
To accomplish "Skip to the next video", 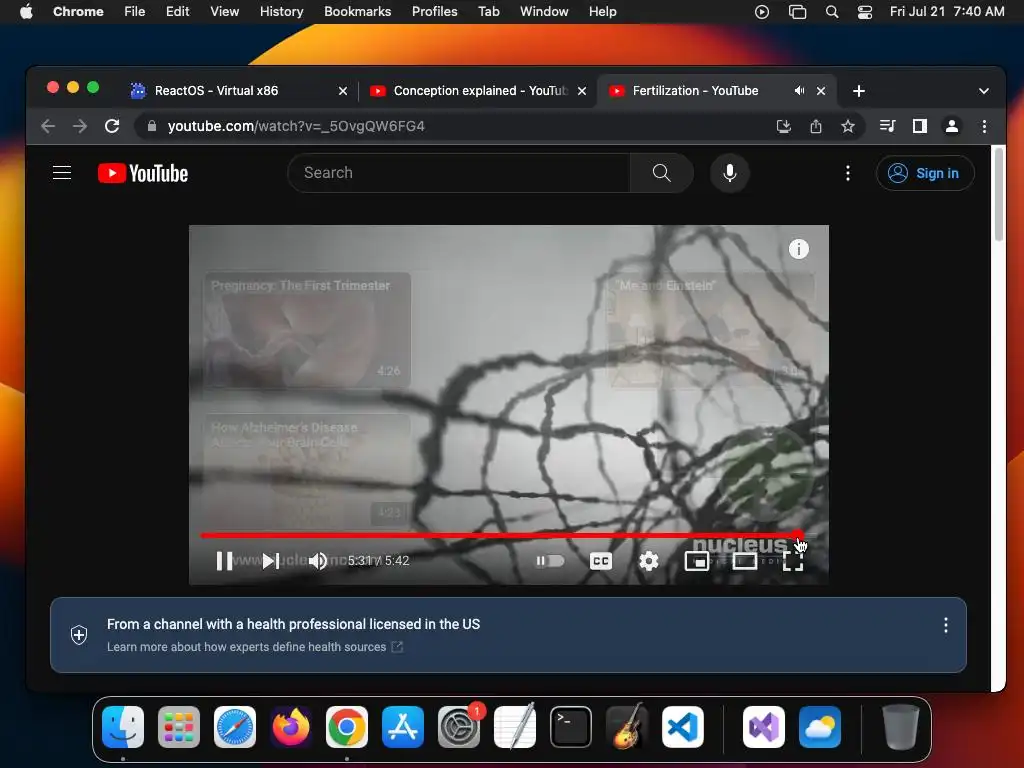I will point(270,561).
